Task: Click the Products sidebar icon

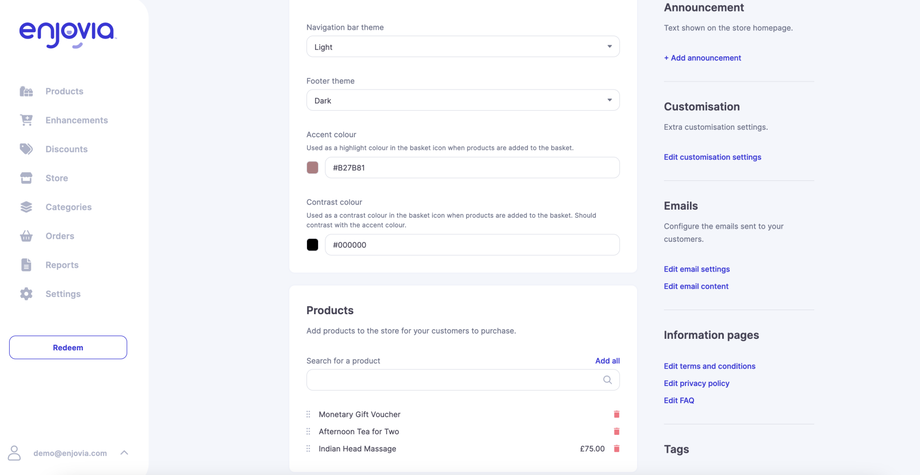Action: [26, 91]
